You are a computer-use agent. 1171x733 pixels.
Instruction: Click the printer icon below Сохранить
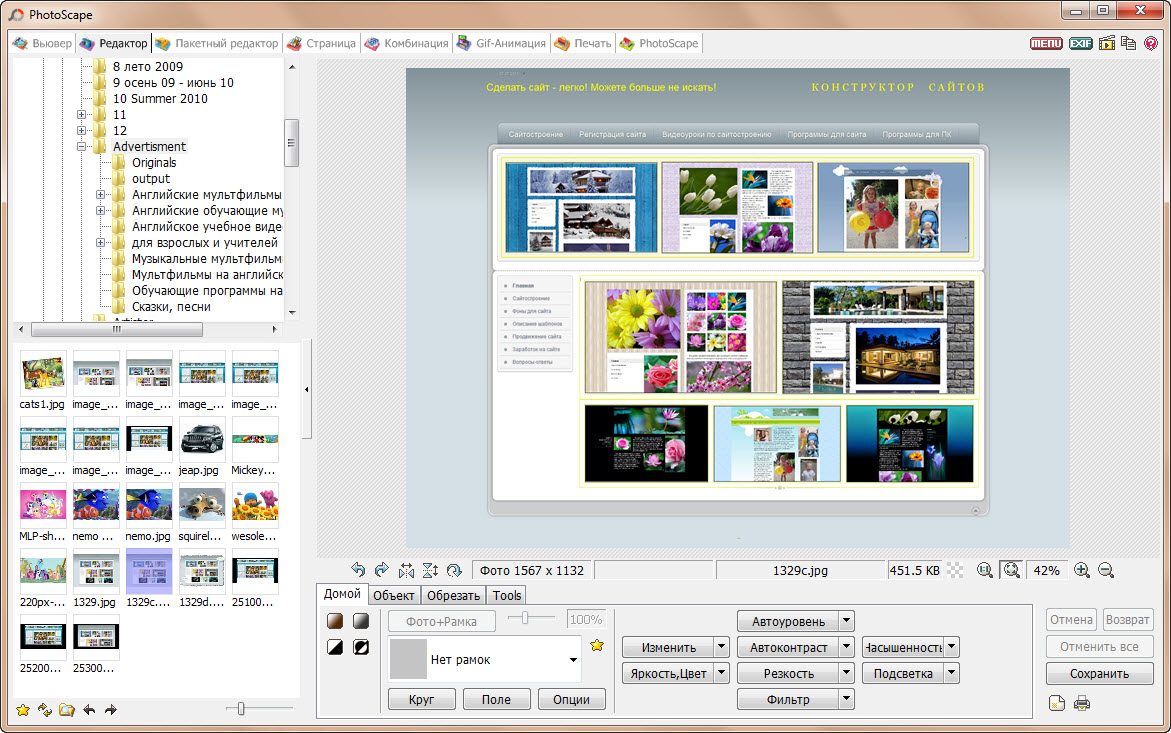(1082, 703)
